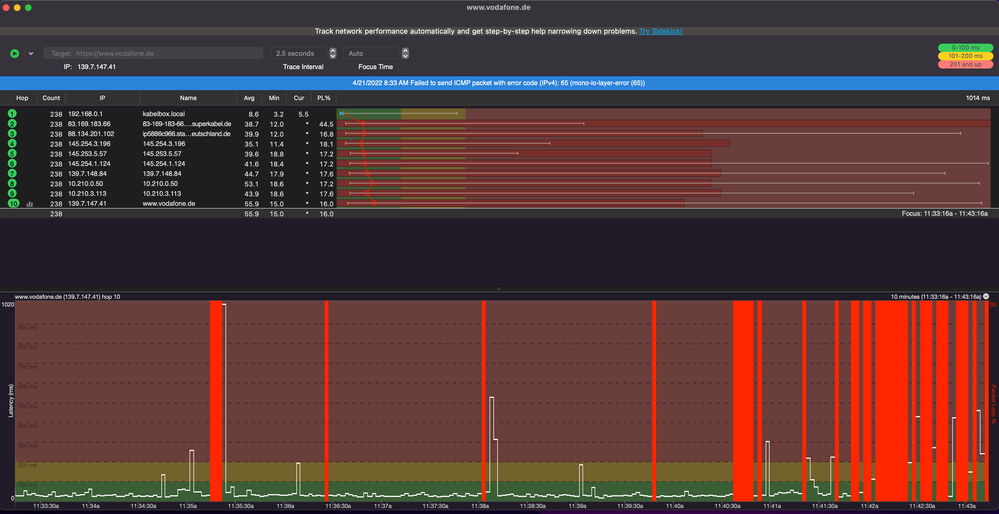
Task: Click the 1014 ms graph scale label
Action: click(x=978, y=98)
